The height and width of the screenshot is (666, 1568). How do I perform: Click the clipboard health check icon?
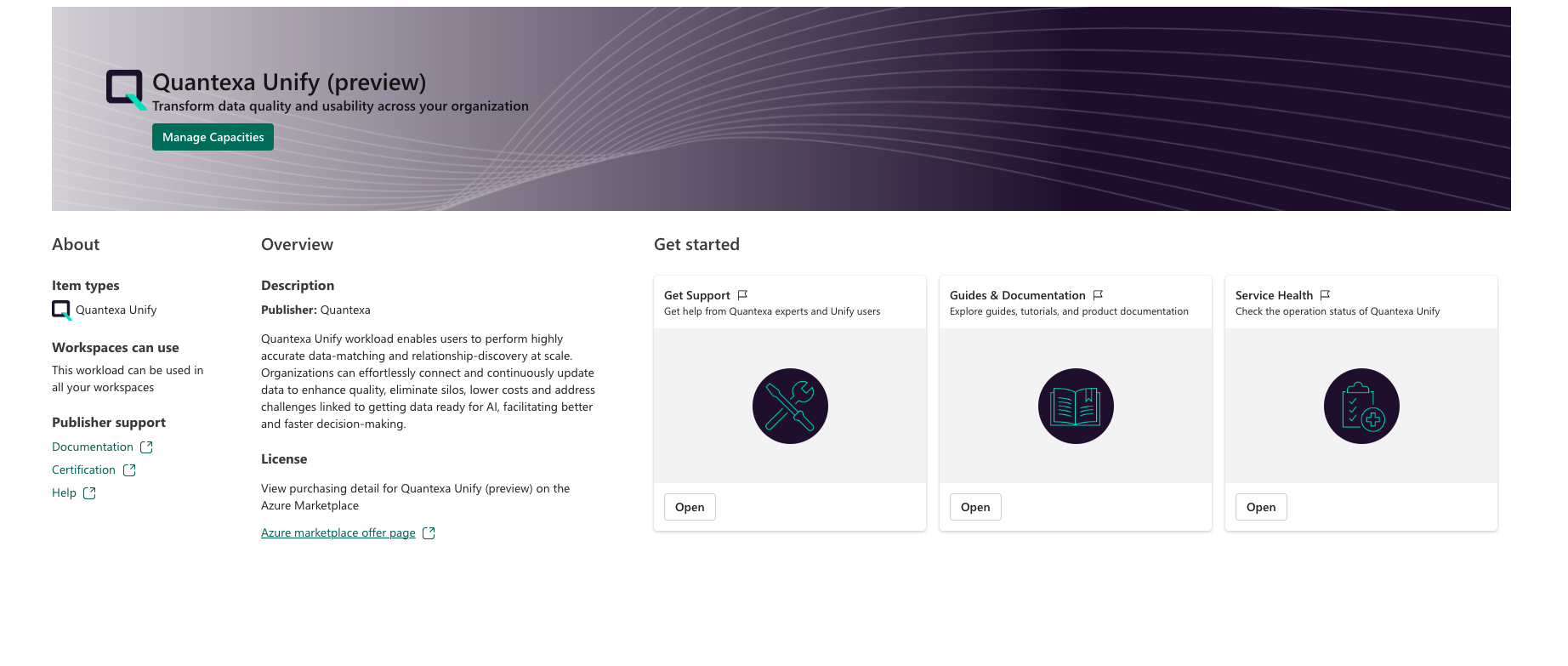tap(1361, 406)
